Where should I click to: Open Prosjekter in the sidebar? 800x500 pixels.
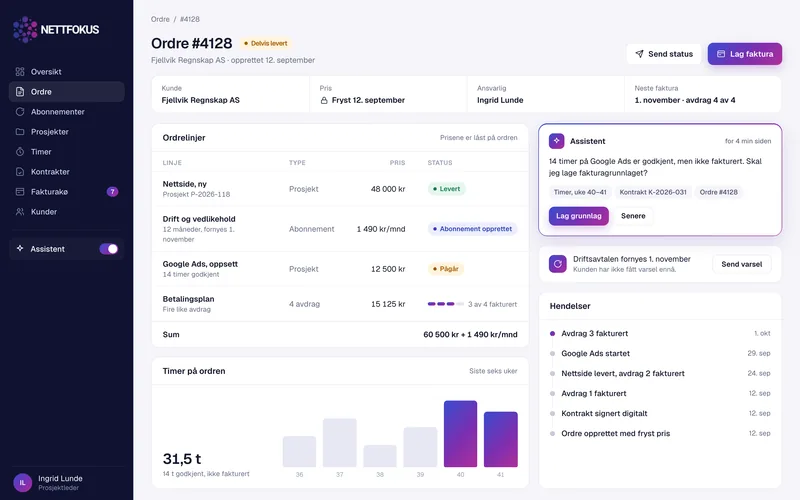click(66, 132)
